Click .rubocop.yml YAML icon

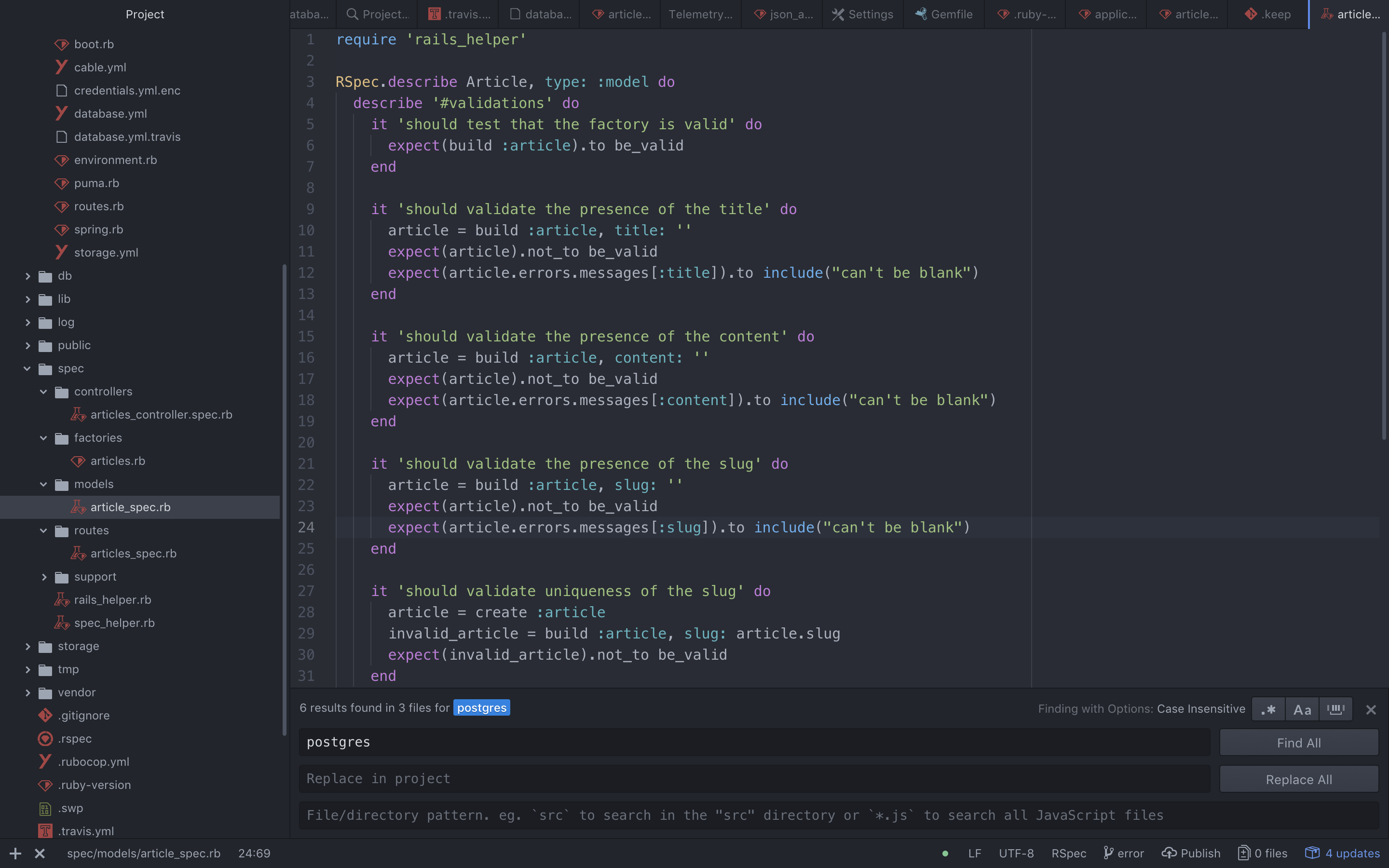point(45,762)
